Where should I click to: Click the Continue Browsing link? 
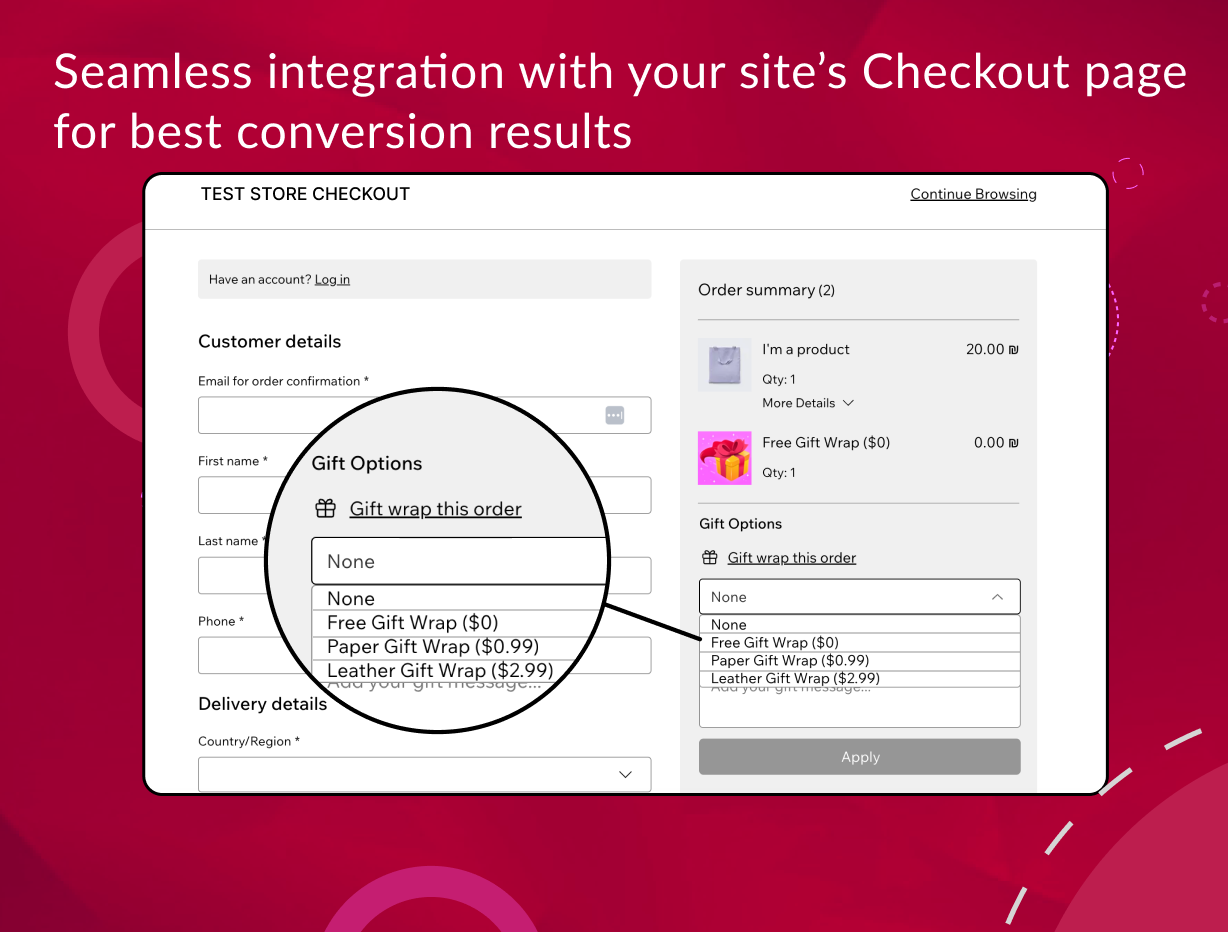click(973, 194)
